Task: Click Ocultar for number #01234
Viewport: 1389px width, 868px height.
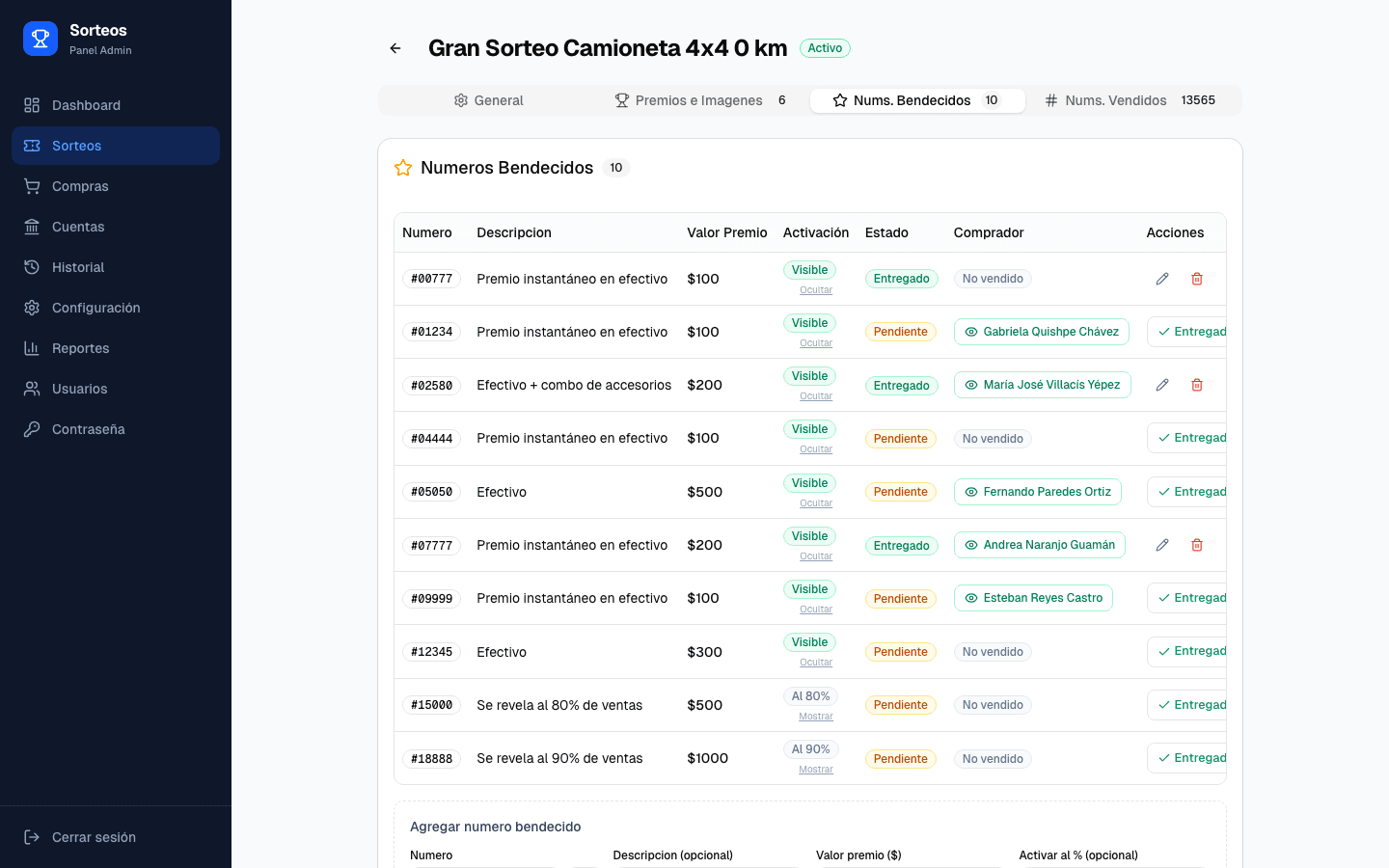Action: (x=816, y=343)
